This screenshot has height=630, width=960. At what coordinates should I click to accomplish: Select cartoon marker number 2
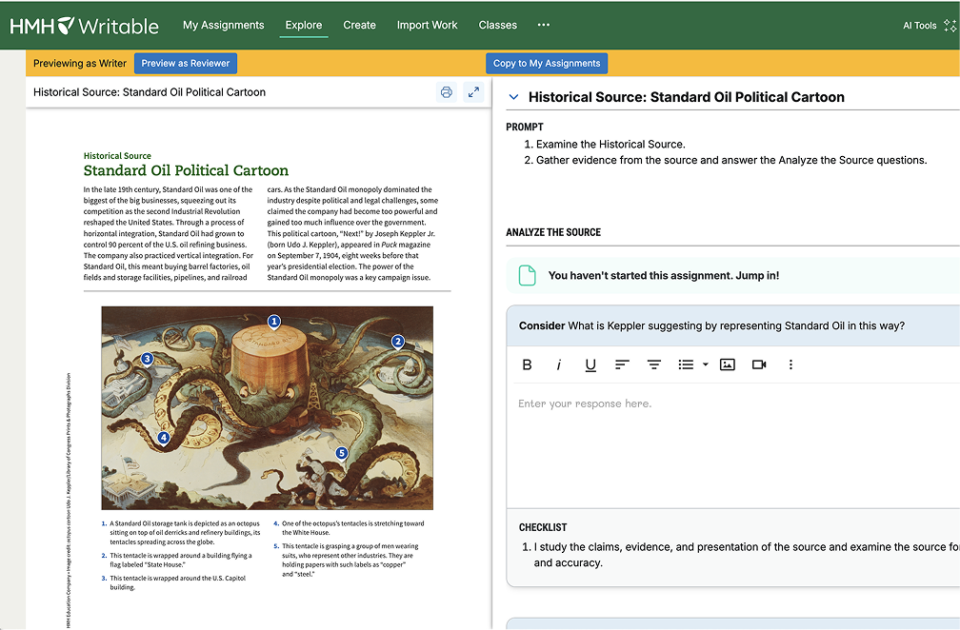coord(398,342)
